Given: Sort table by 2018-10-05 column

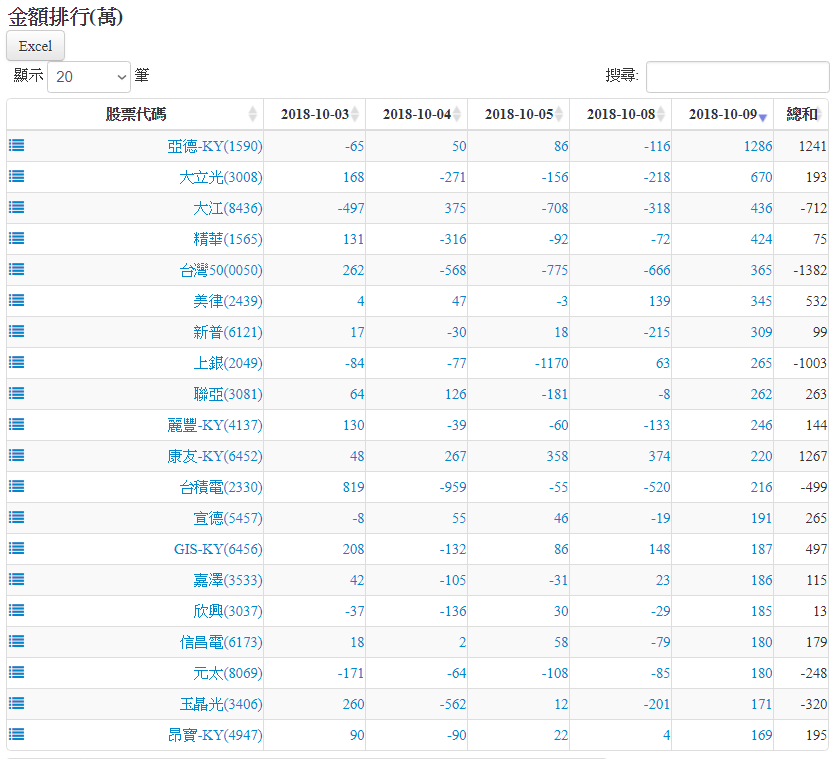Looking at the screenshot, I should [518, 115].
